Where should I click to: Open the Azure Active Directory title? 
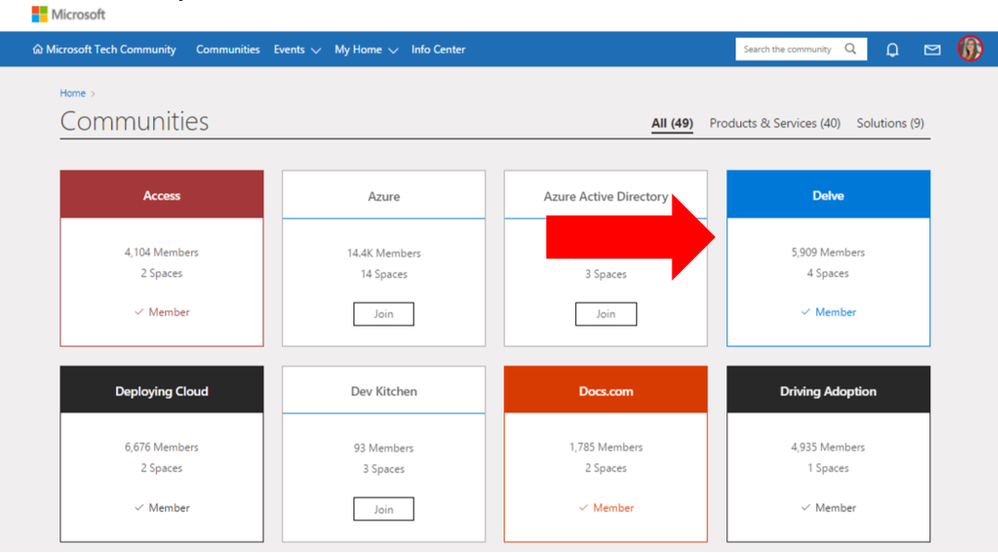[605, 197]
